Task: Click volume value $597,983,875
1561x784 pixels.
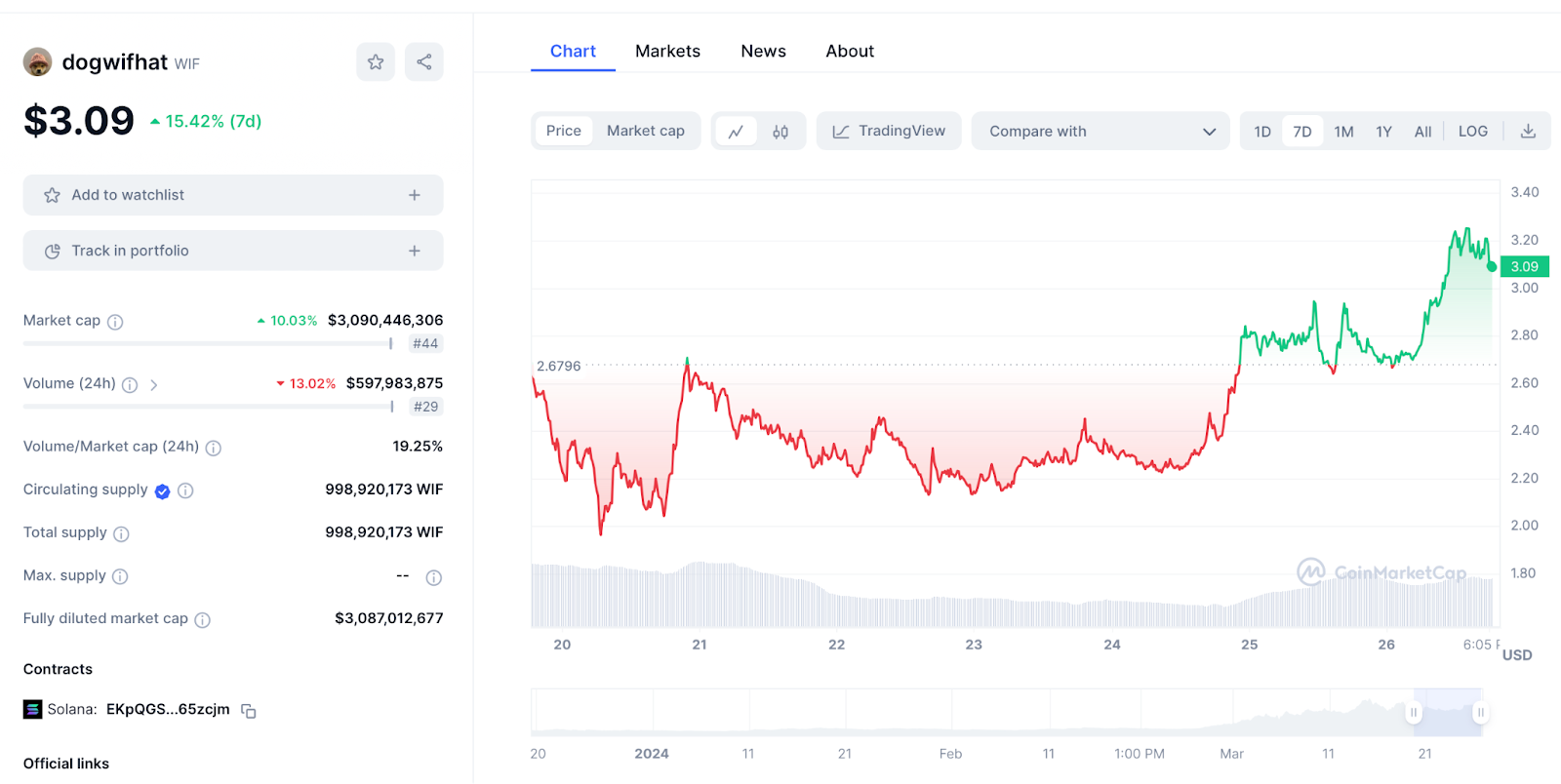Action: click(x=394, y=383)
